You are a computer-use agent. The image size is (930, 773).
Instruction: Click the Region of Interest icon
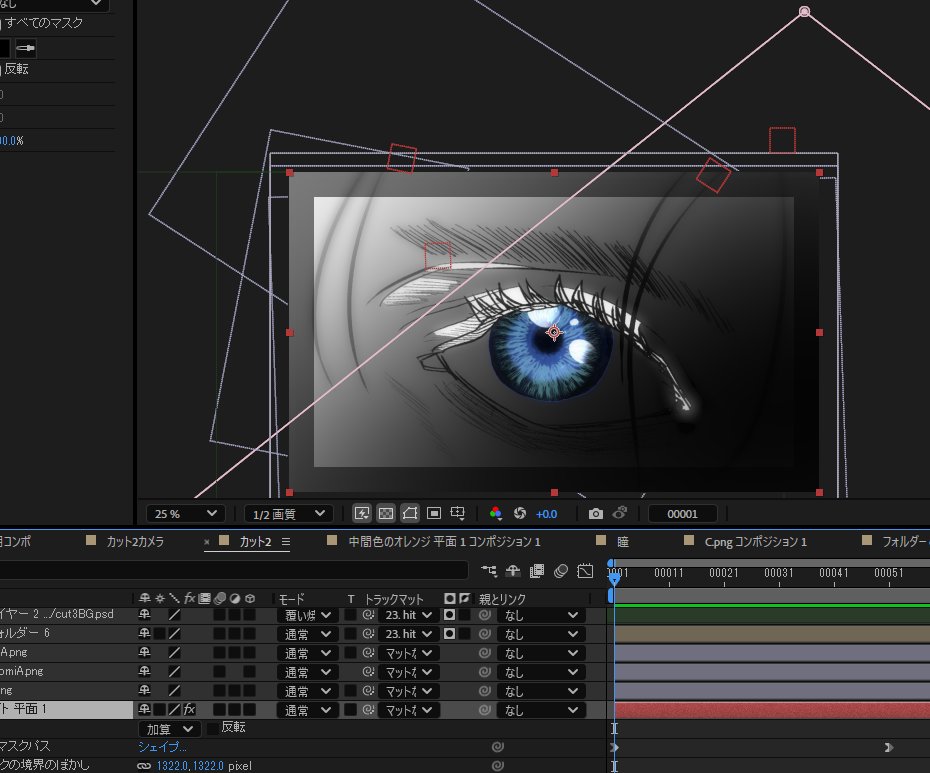(434, 514)
